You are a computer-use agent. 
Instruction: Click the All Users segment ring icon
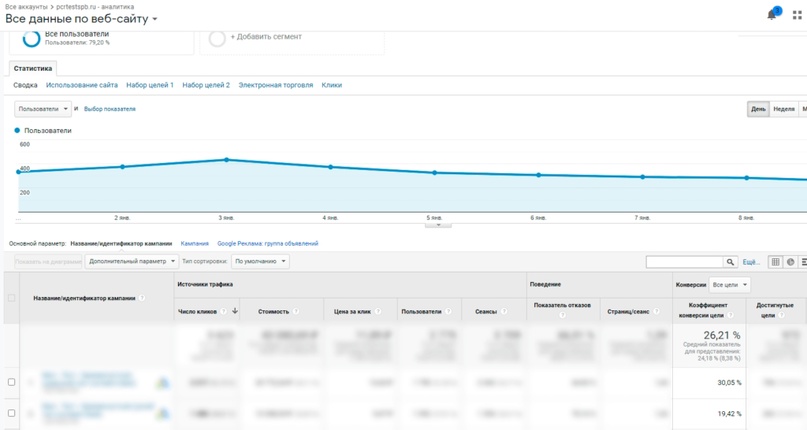(x=31, y=38)
